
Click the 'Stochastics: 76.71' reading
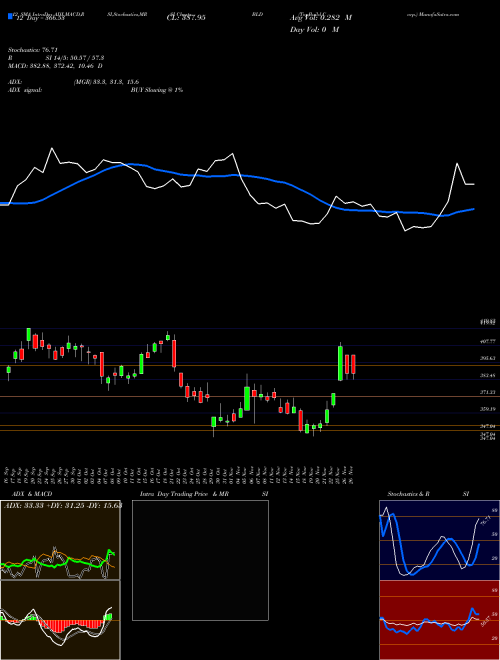pyautogui.click(x=32, y=50)
